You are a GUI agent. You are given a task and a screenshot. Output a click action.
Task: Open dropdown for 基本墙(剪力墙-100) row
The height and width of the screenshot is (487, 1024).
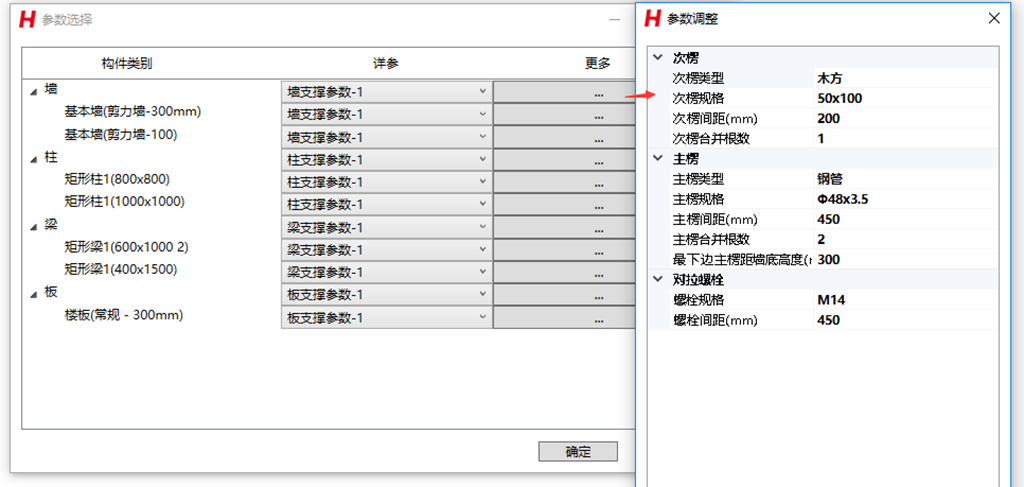[483, 137]
